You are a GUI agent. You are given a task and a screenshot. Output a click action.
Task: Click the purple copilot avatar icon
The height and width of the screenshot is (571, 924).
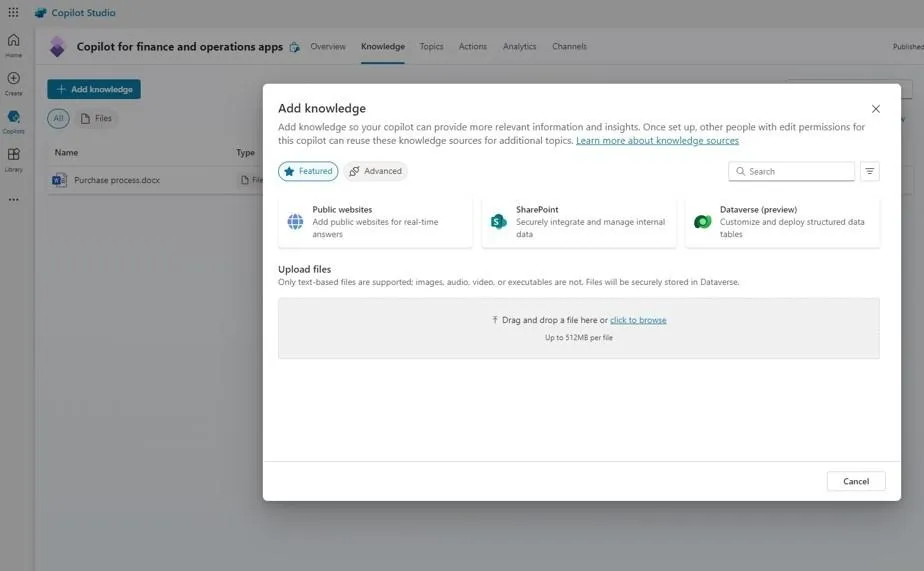coord(57,47)
